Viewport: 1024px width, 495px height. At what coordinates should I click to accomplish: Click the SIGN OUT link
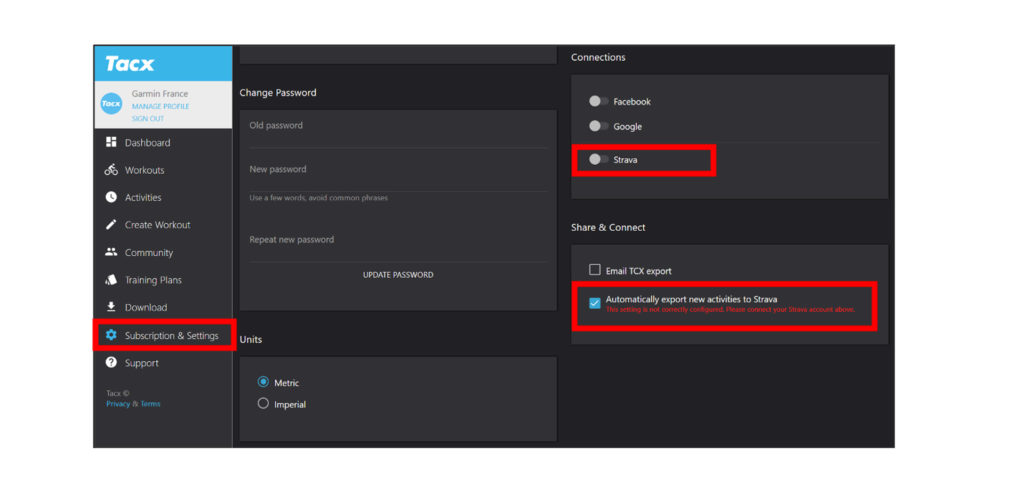[148, 119]
